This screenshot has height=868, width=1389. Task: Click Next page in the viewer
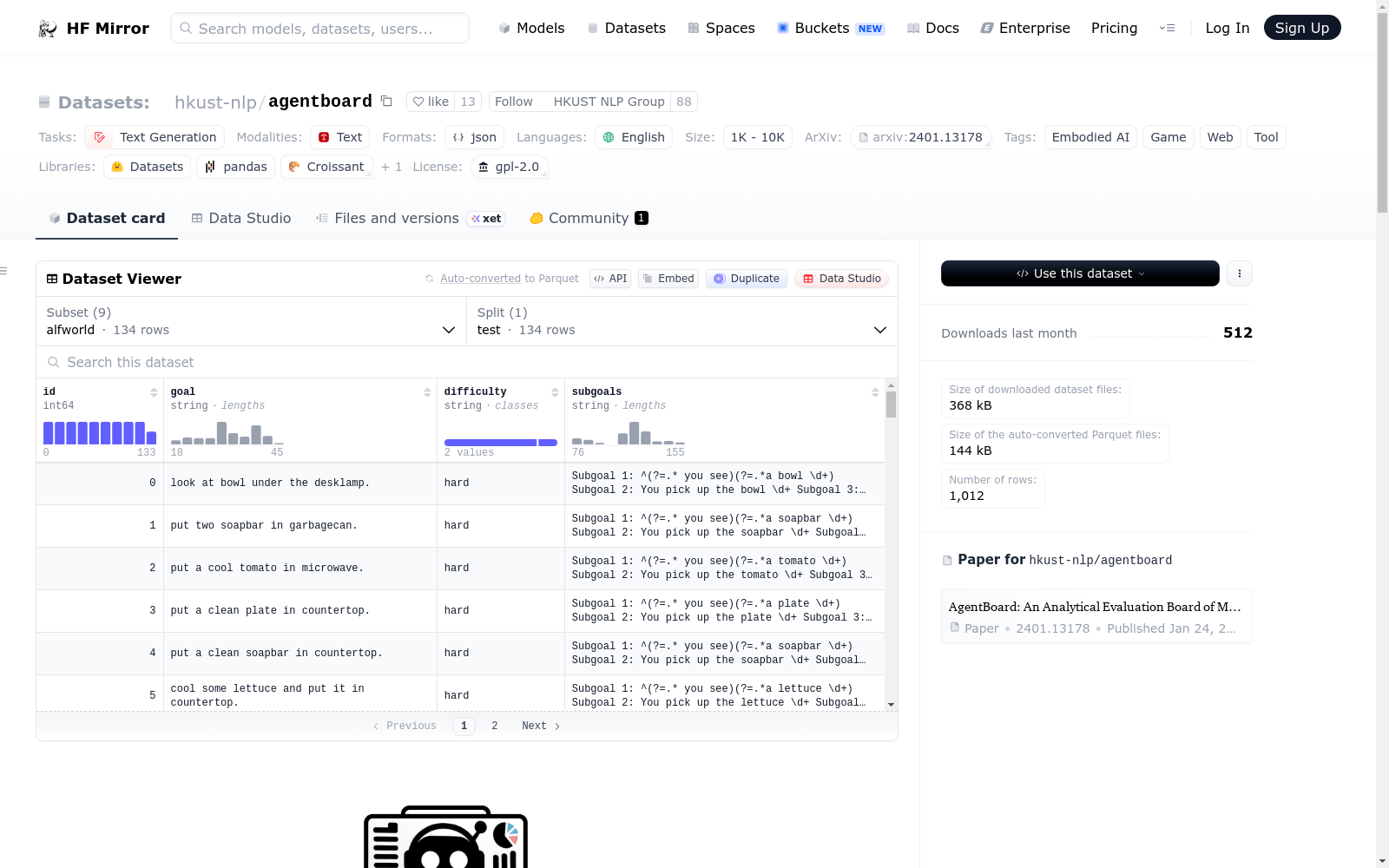541,726
